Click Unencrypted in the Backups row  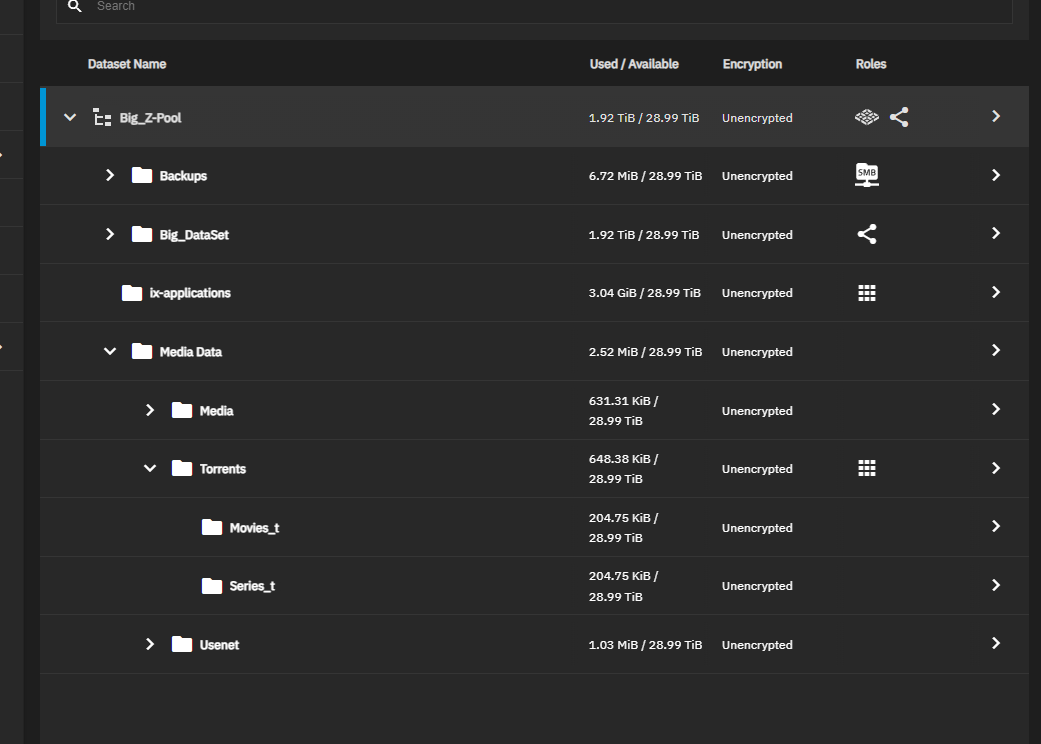(758, 176)
